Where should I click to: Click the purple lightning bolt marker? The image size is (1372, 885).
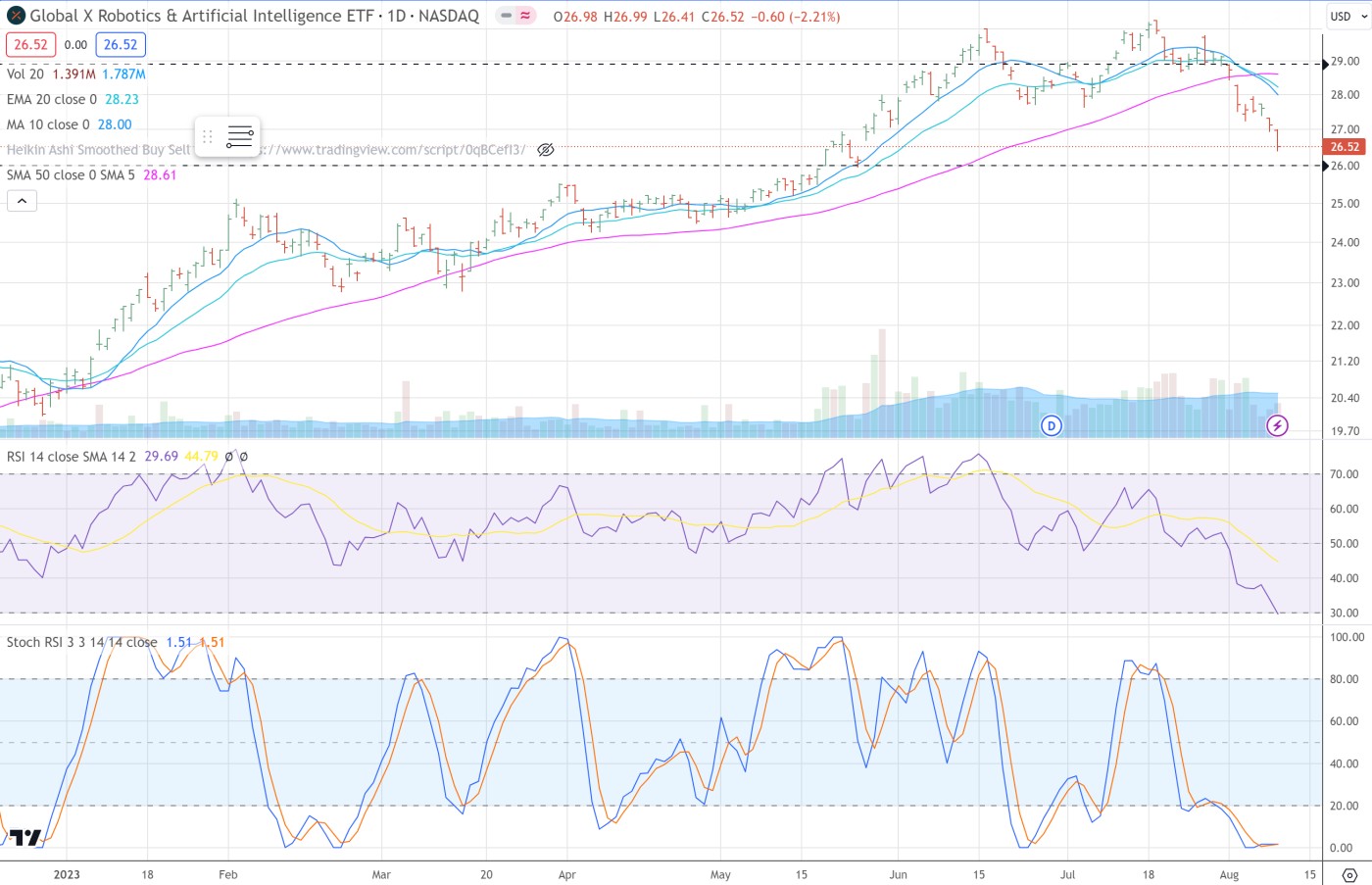pyautogui.click(x=1277, y=425)
